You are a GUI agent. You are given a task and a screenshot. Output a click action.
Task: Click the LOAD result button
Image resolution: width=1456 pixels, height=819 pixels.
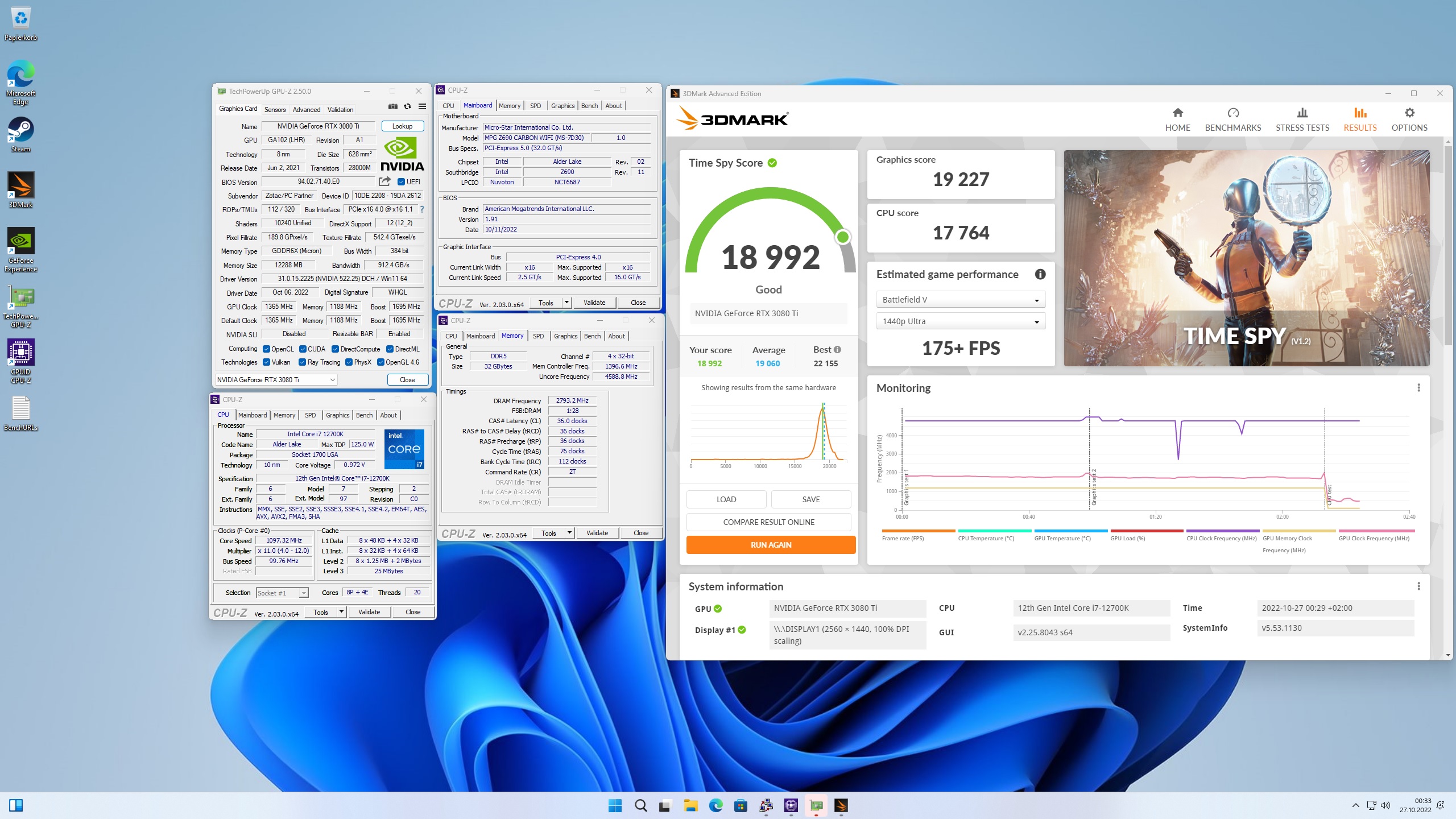726,499
